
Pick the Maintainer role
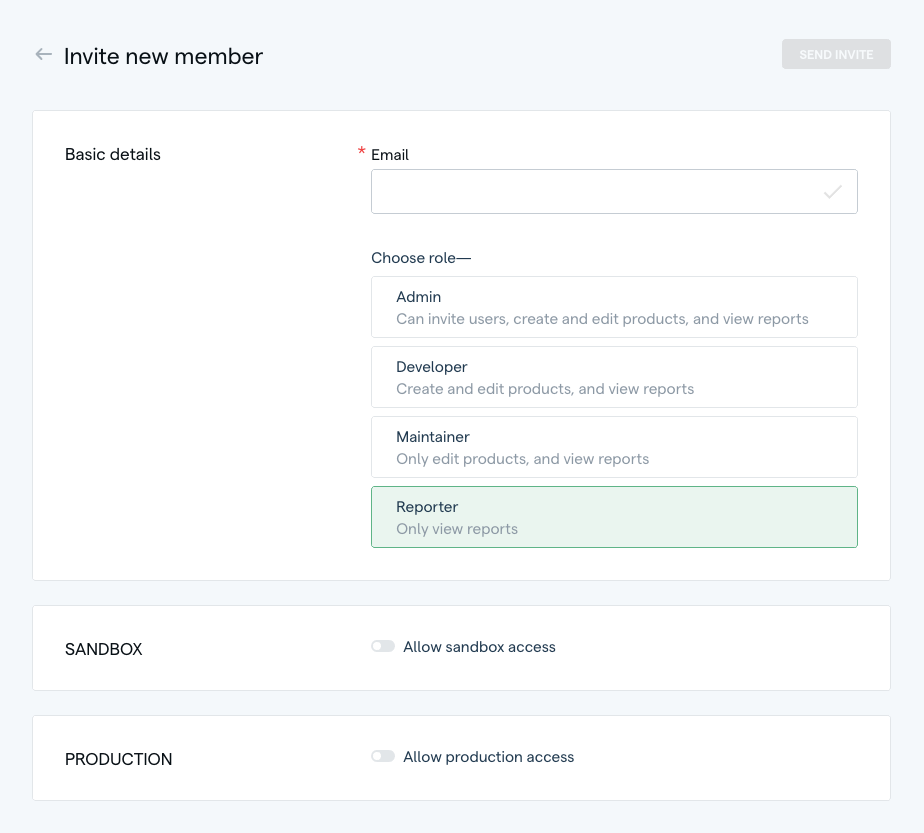pyautogui.click(x=614, y=447)
